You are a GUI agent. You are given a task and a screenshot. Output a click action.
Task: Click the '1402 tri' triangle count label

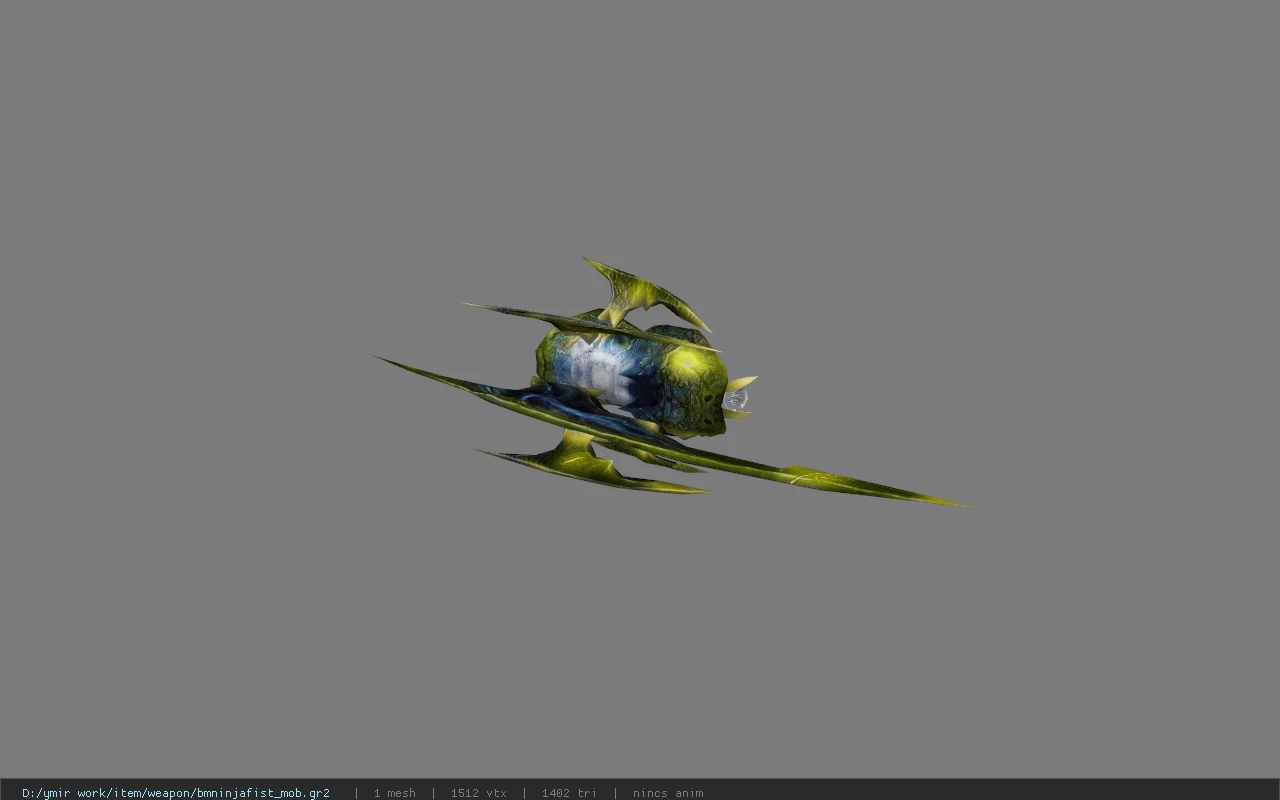pos(569,793)
